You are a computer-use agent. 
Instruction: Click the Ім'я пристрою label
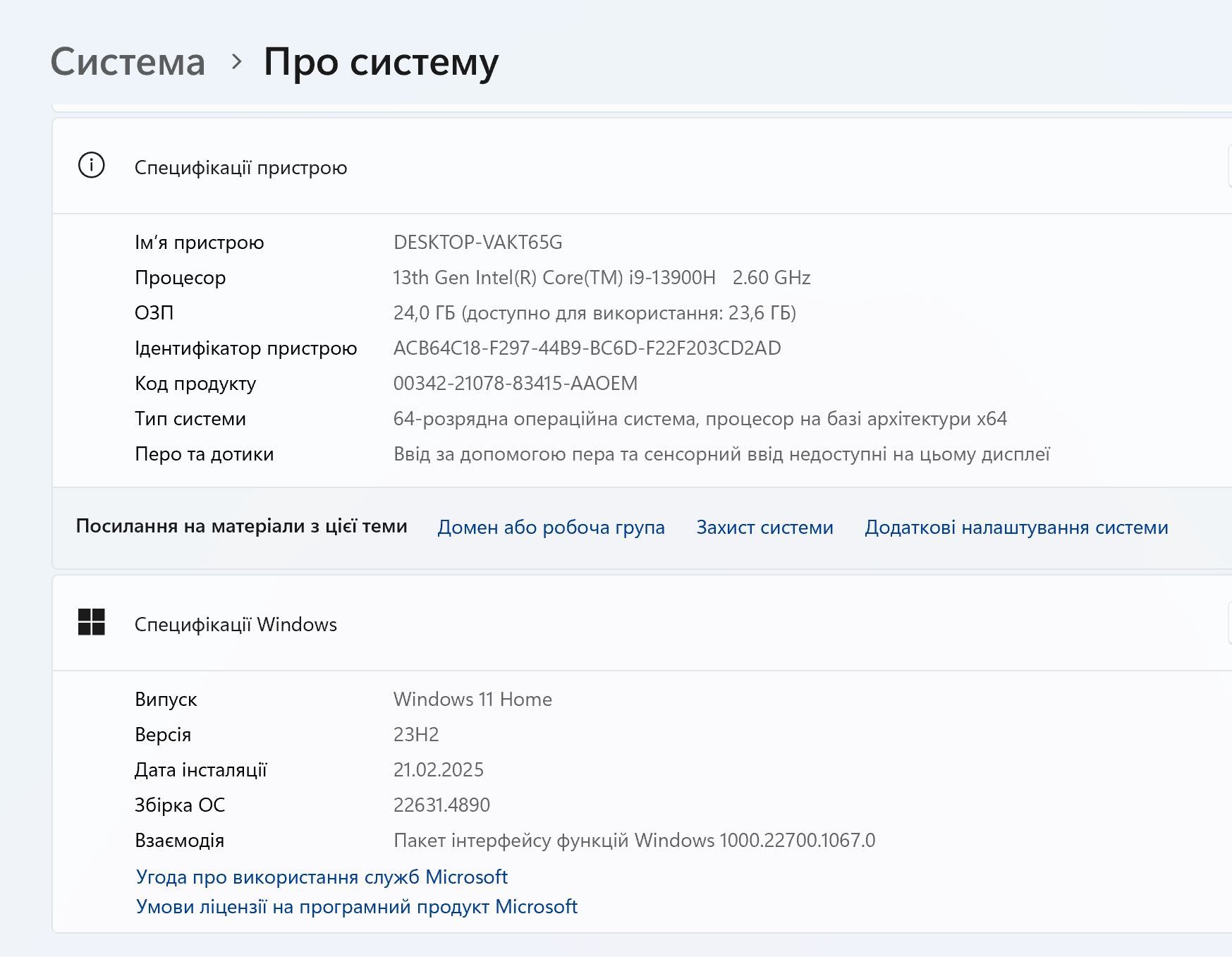199,243
